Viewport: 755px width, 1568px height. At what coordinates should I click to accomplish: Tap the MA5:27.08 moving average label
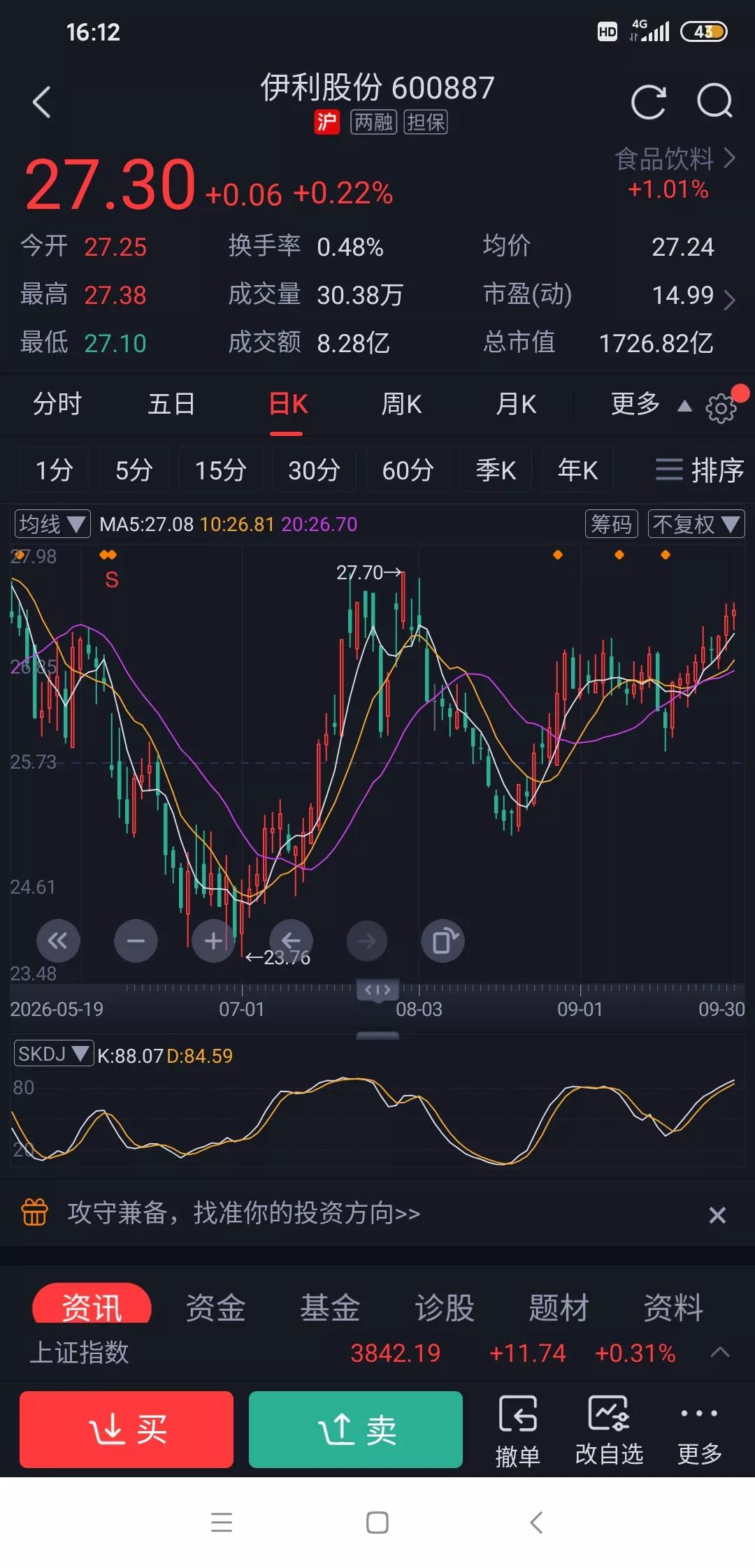tap(146, 524)
